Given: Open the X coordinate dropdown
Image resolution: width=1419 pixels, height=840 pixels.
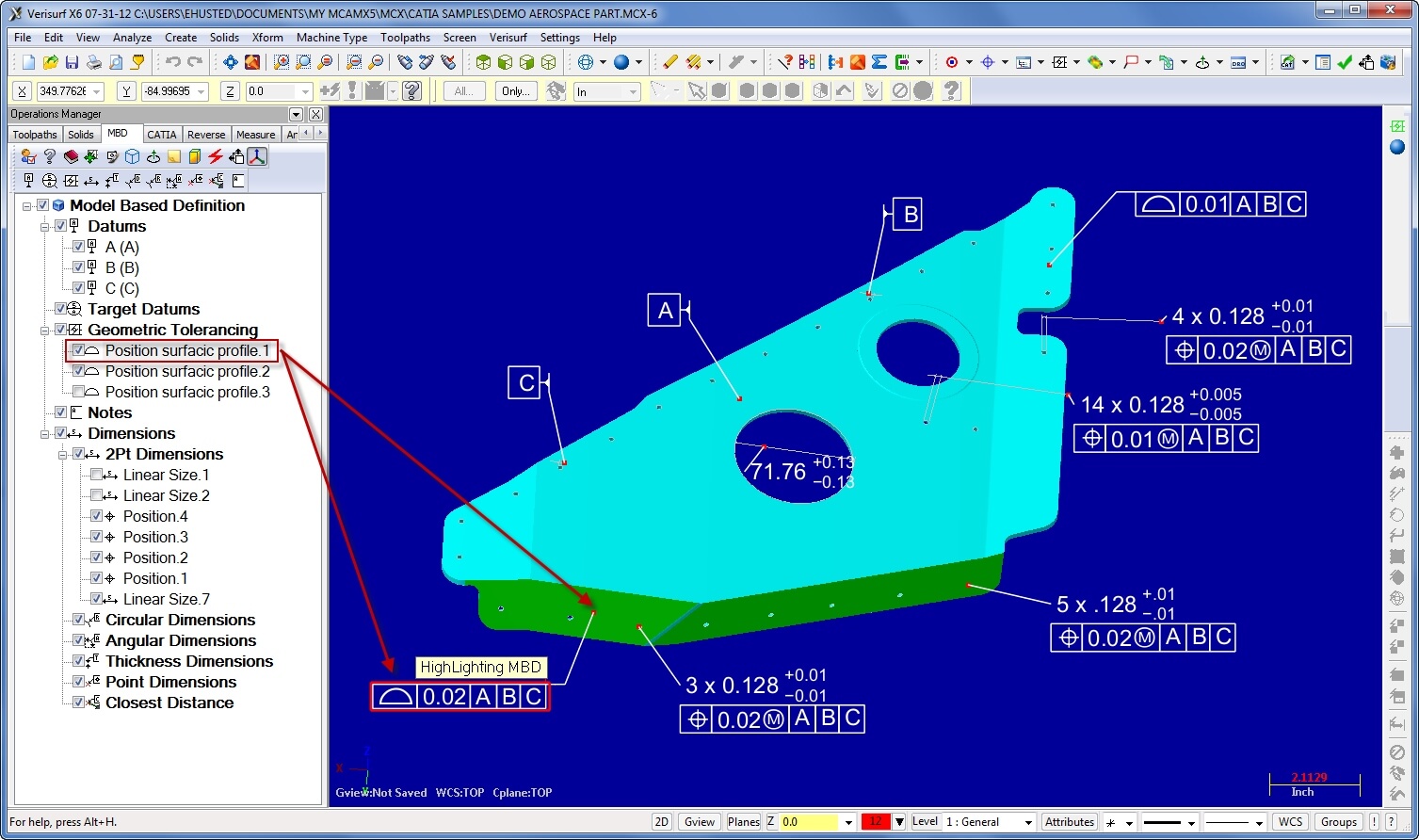Looking at the screenshot, I should coord(97,91).
